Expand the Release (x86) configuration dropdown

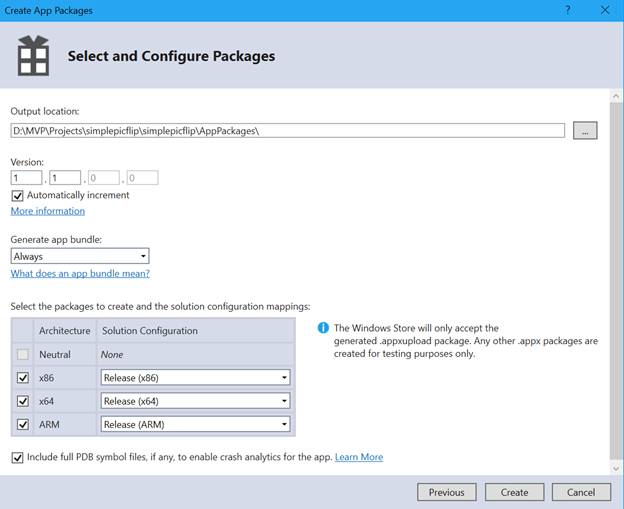tap(196, 377)
